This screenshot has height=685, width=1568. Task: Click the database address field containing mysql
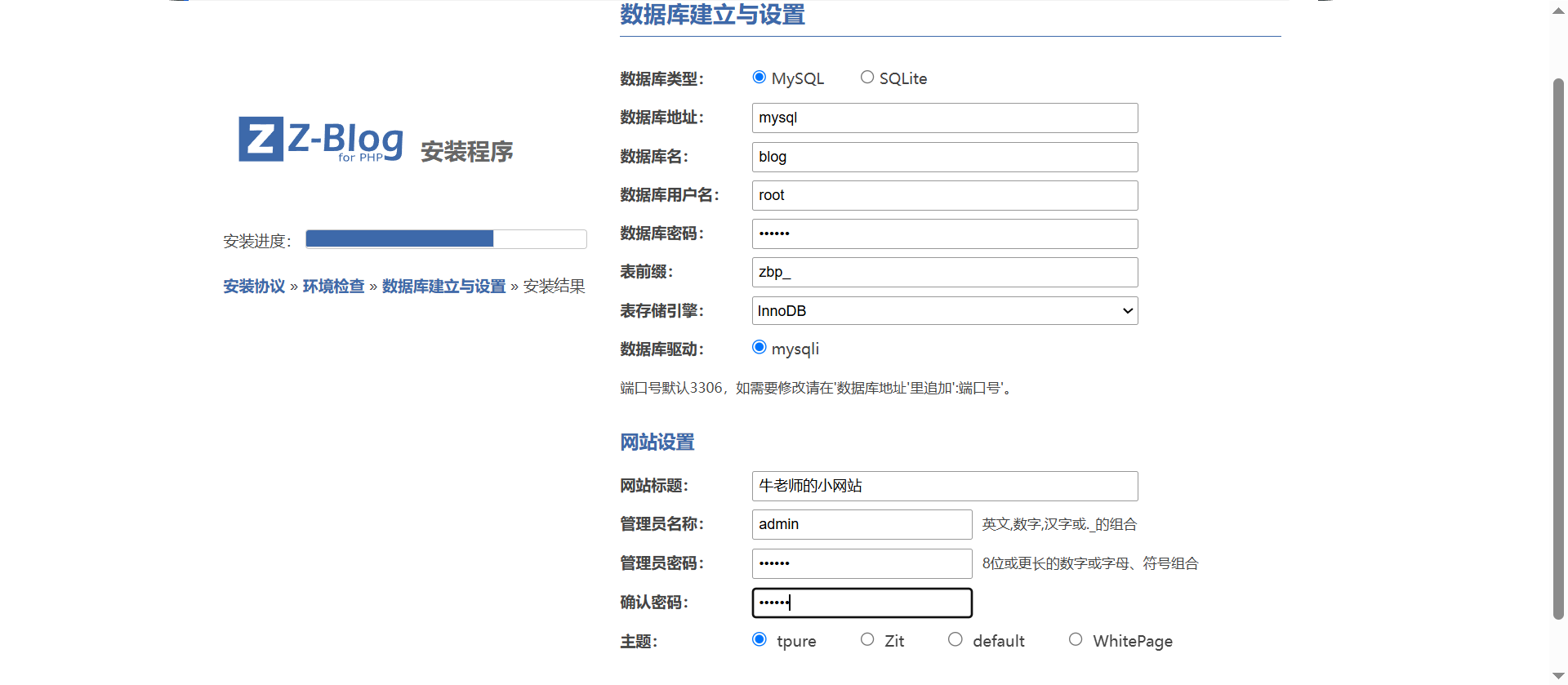tap(945, 118)
